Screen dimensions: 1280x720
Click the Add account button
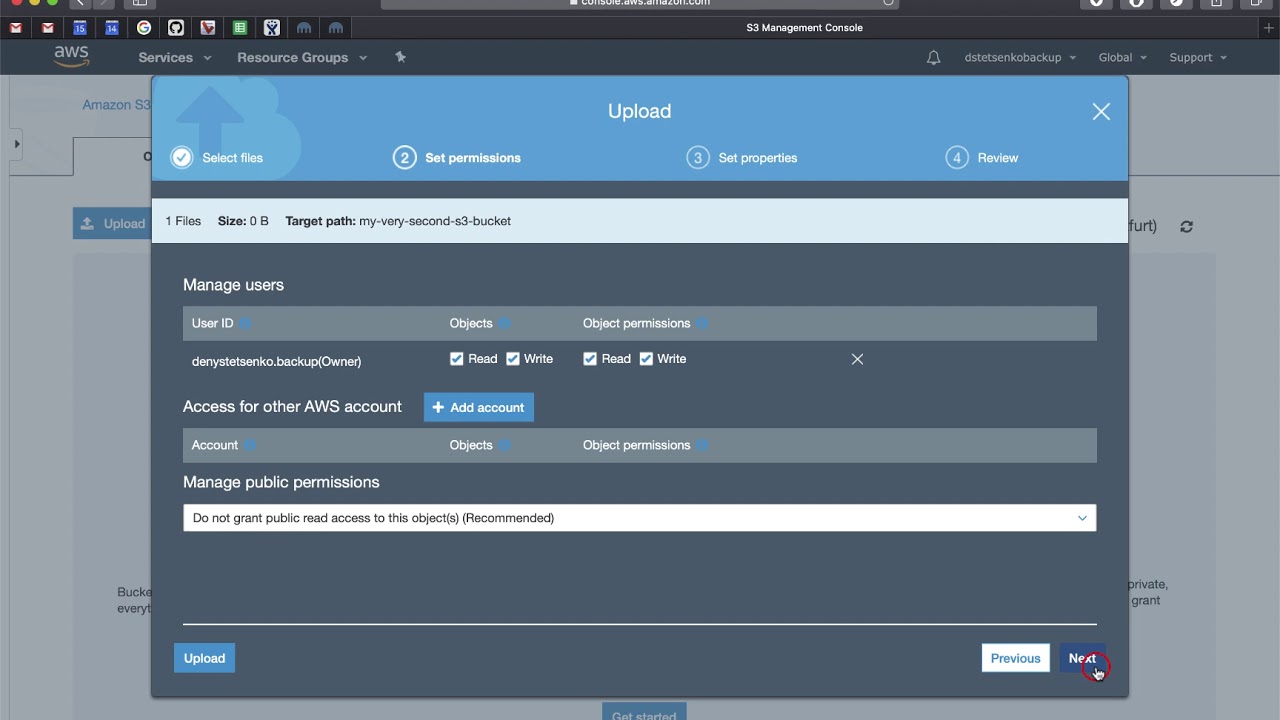[479, 407]
